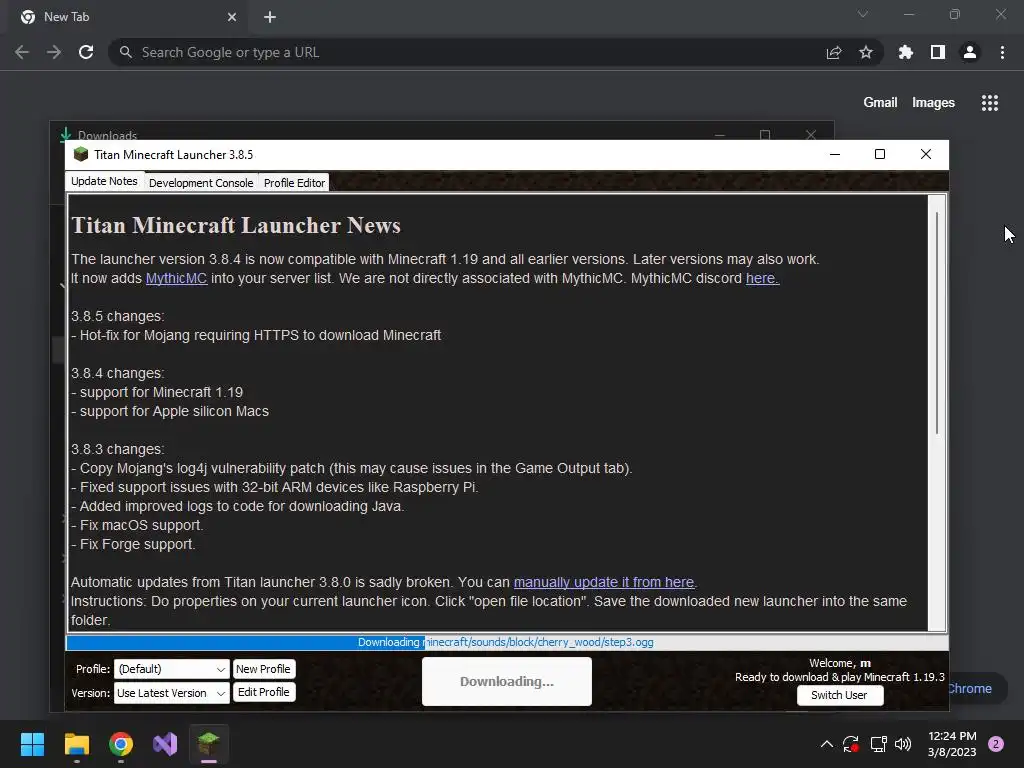Close the New Tab tab
This screenshot has height=768, width=1024.
232,17
